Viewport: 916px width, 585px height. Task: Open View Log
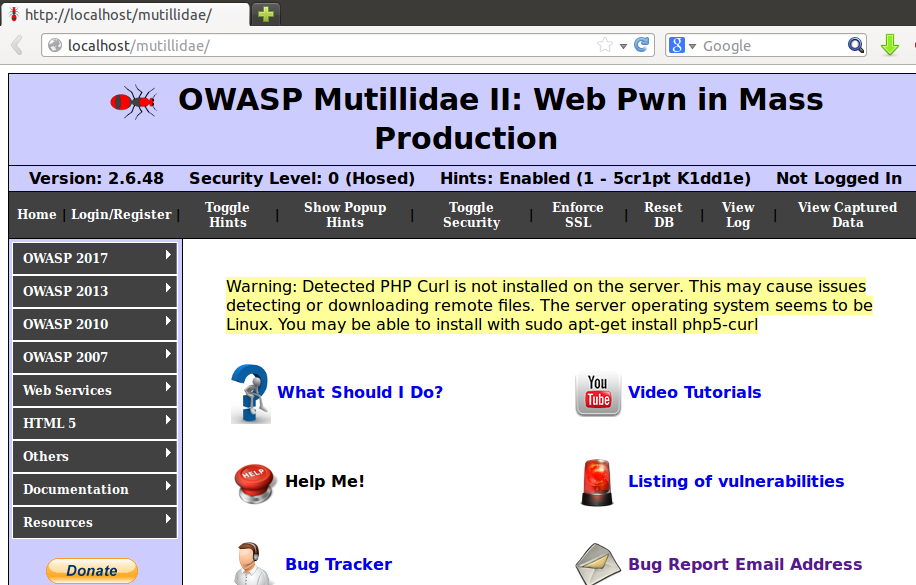coord(738,214)
